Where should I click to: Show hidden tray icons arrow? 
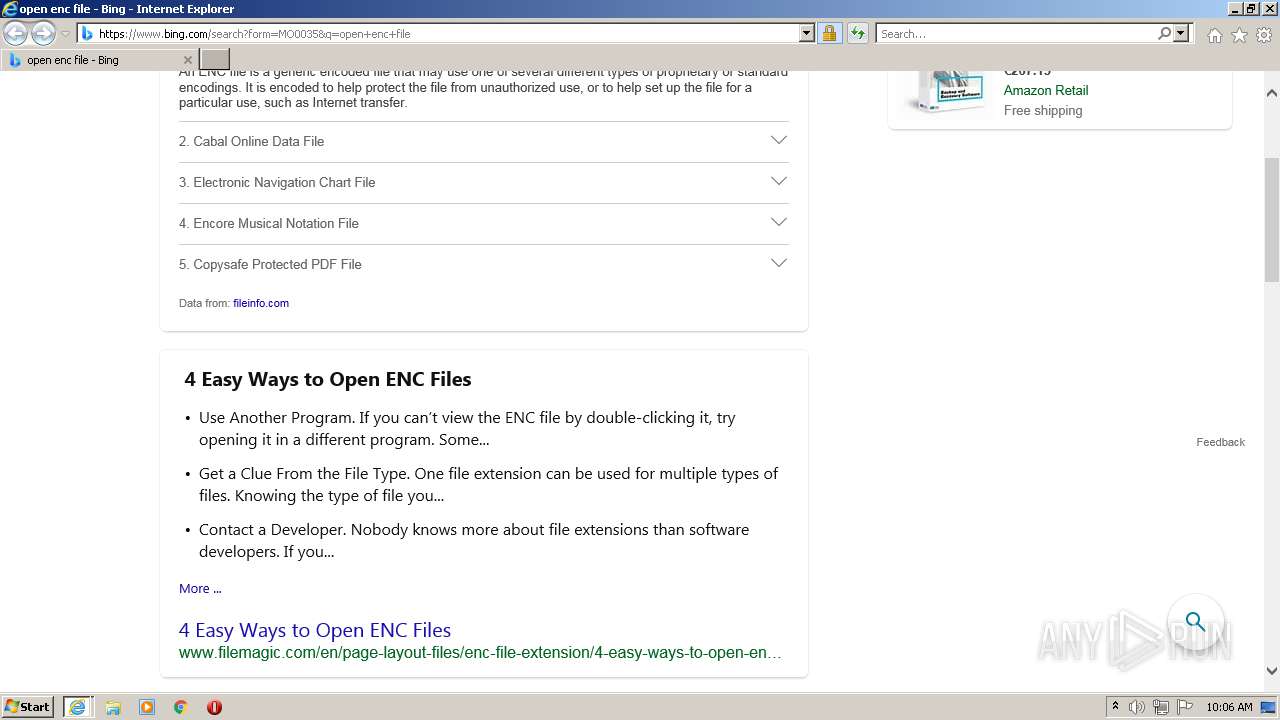1115,707
